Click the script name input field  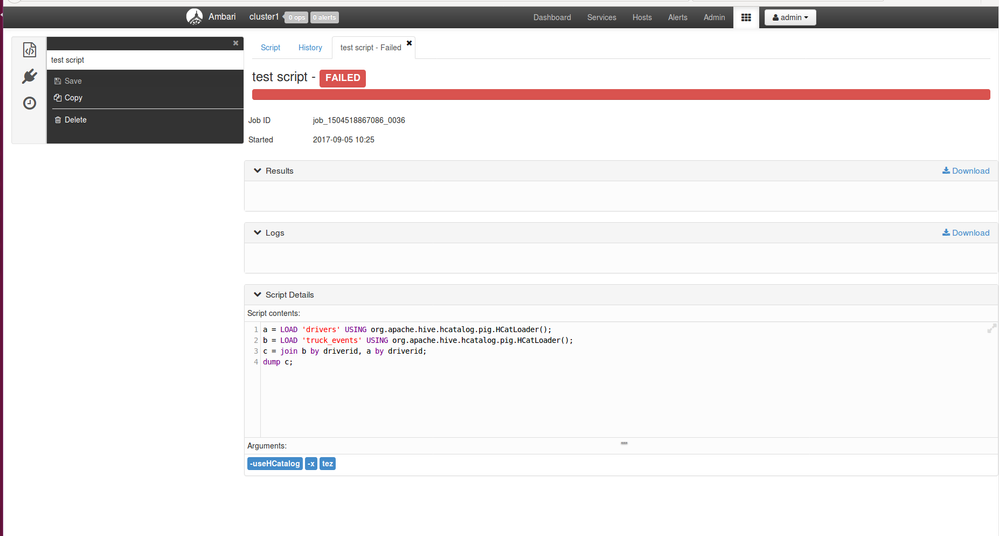(x=144, y=60)
